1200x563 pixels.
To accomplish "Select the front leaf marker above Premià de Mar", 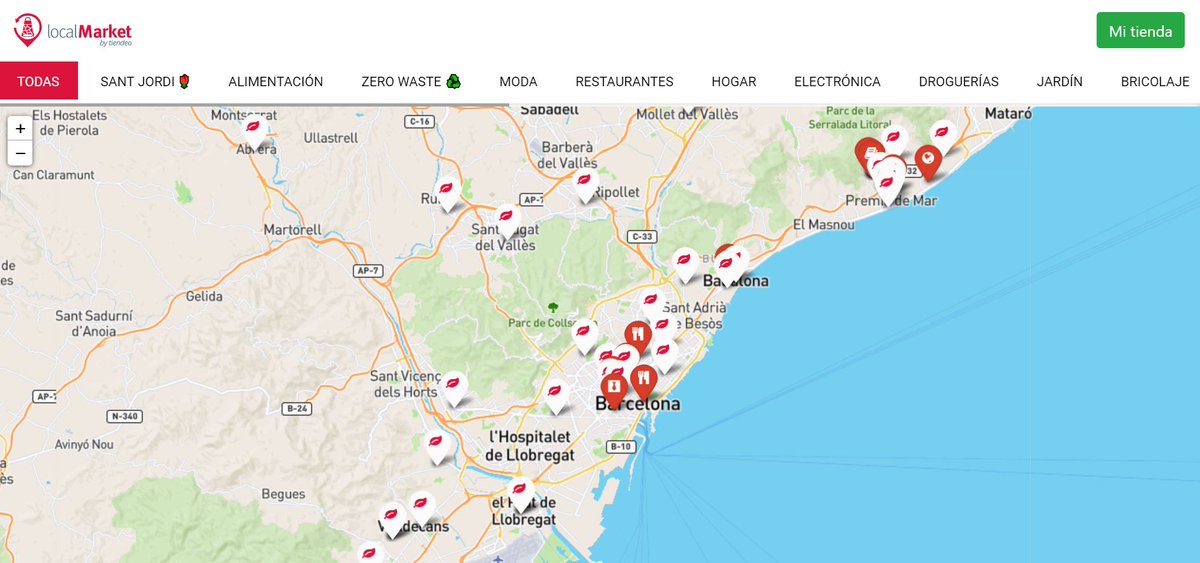I will [886, 186].
